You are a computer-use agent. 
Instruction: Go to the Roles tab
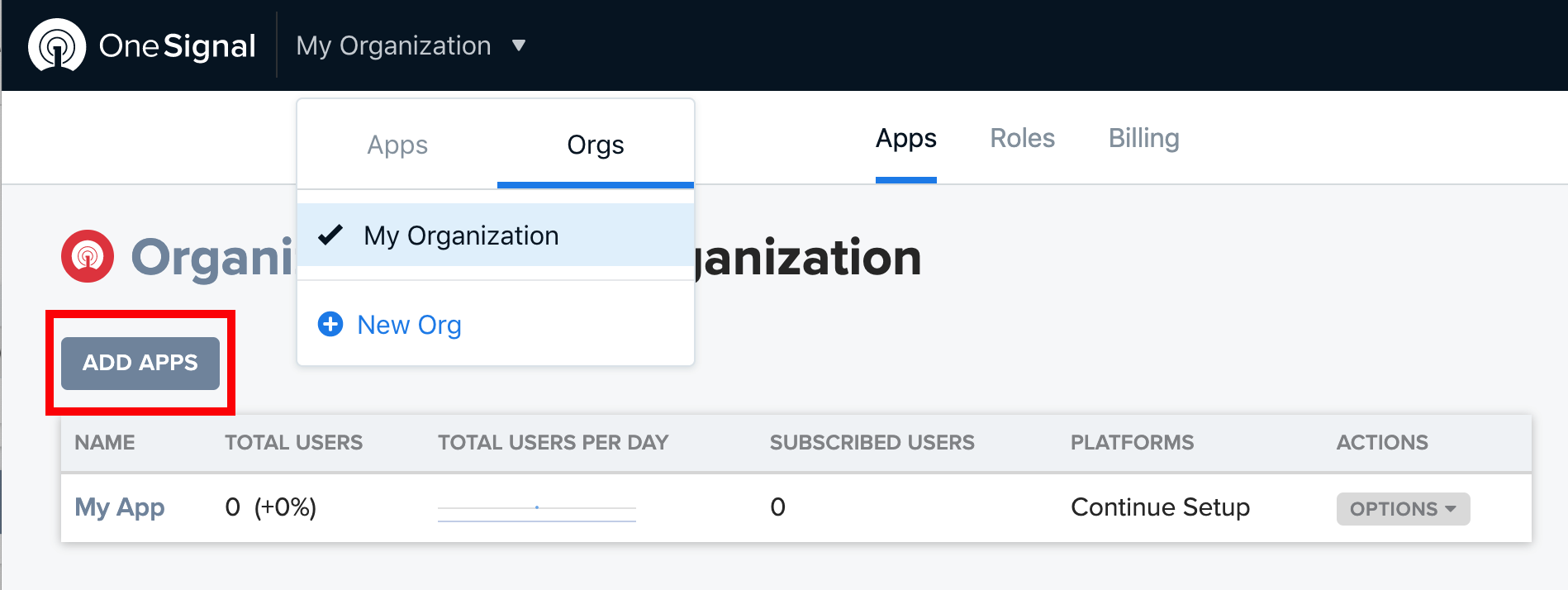click(1023, 138)
